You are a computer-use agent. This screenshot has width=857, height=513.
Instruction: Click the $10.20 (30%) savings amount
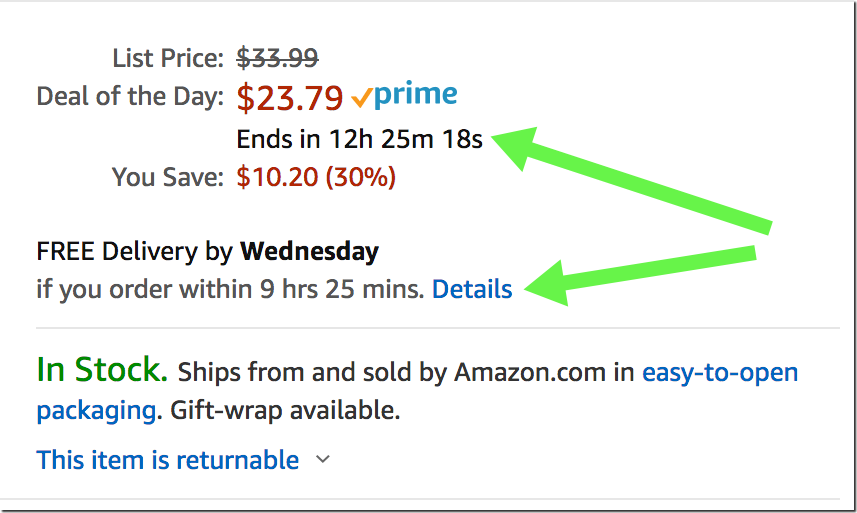click(316, 177)
